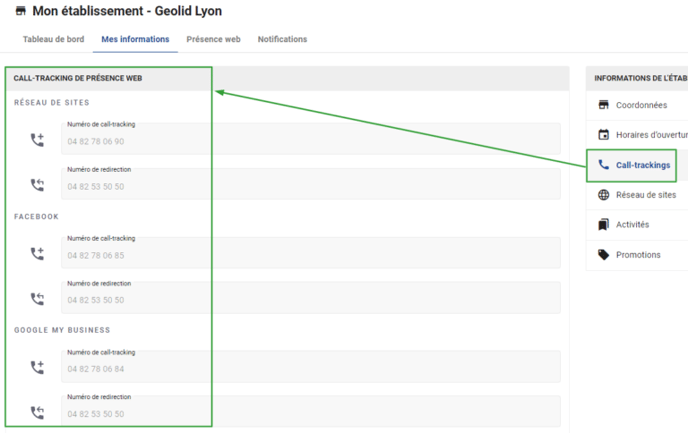Click the Promotions tag icon
688x433 pixels.
[603, 255]
